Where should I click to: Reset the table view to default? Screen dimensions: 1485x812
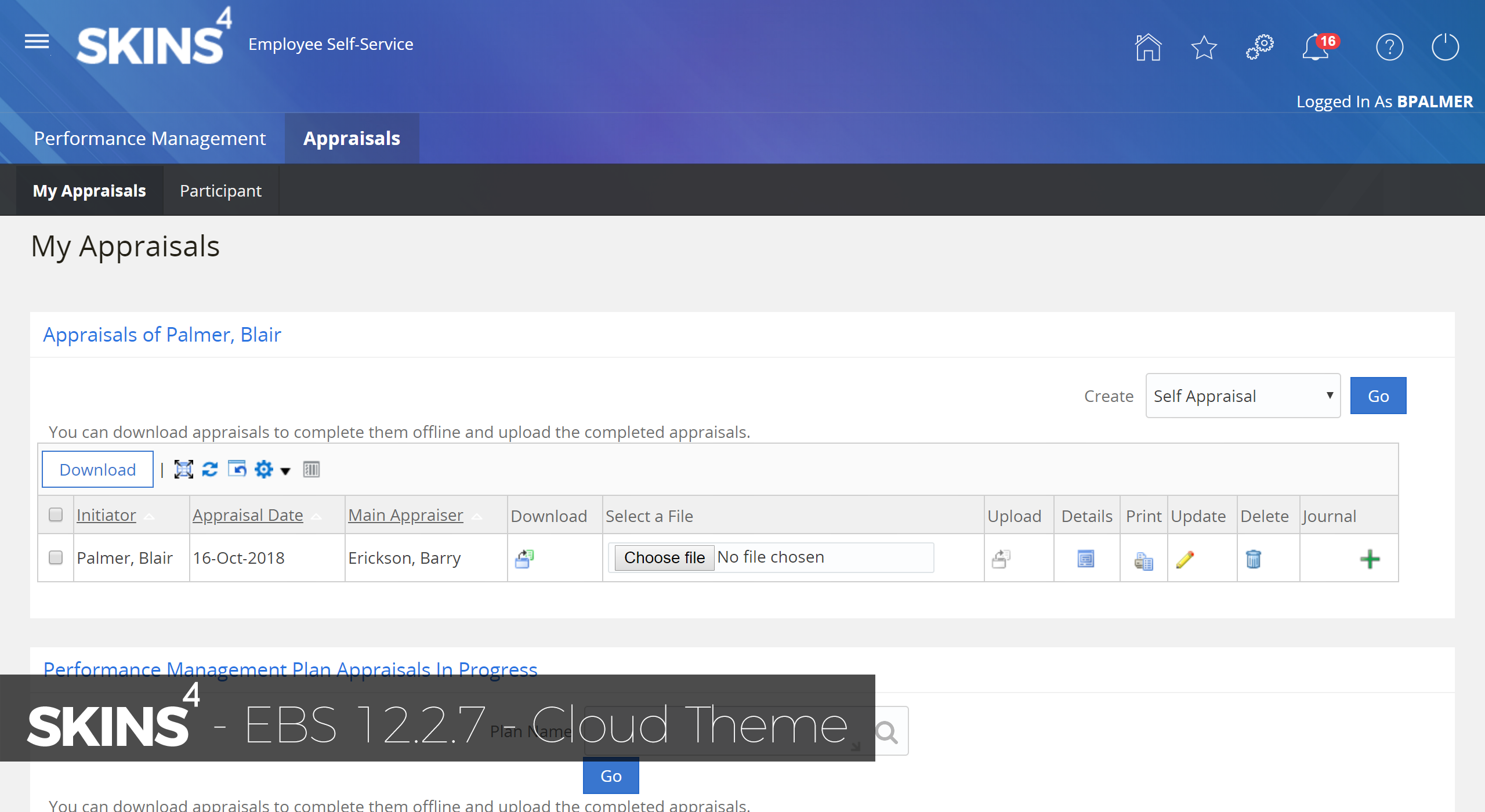pyautogui.click(x=237, y=469)
